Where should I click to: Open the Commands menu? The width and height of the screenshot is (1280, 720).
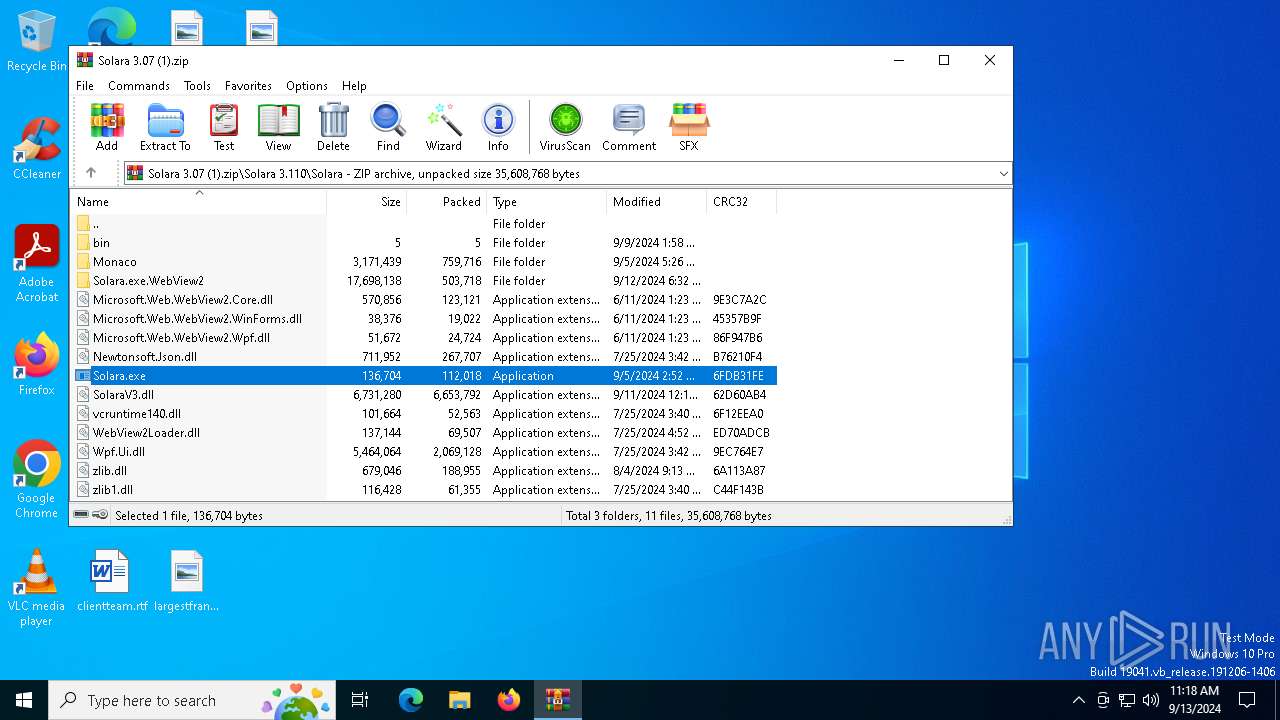(139, 86)
